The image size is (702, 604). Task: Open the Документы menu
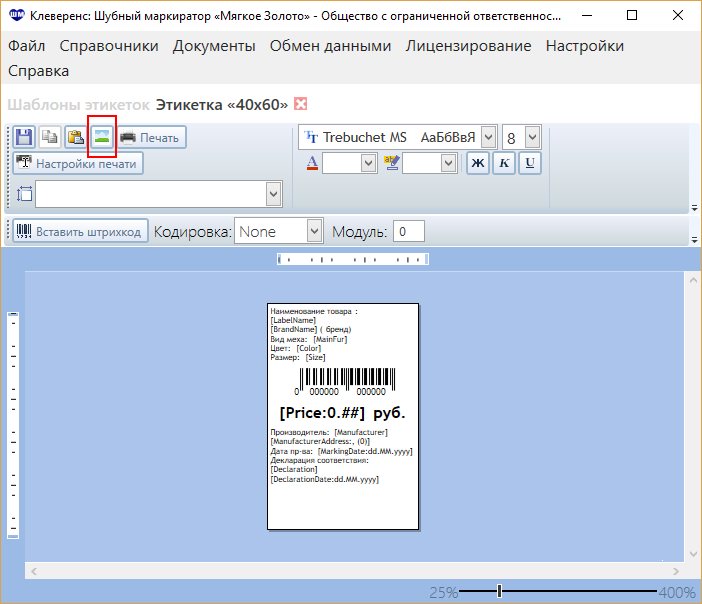tap(214, 46)
